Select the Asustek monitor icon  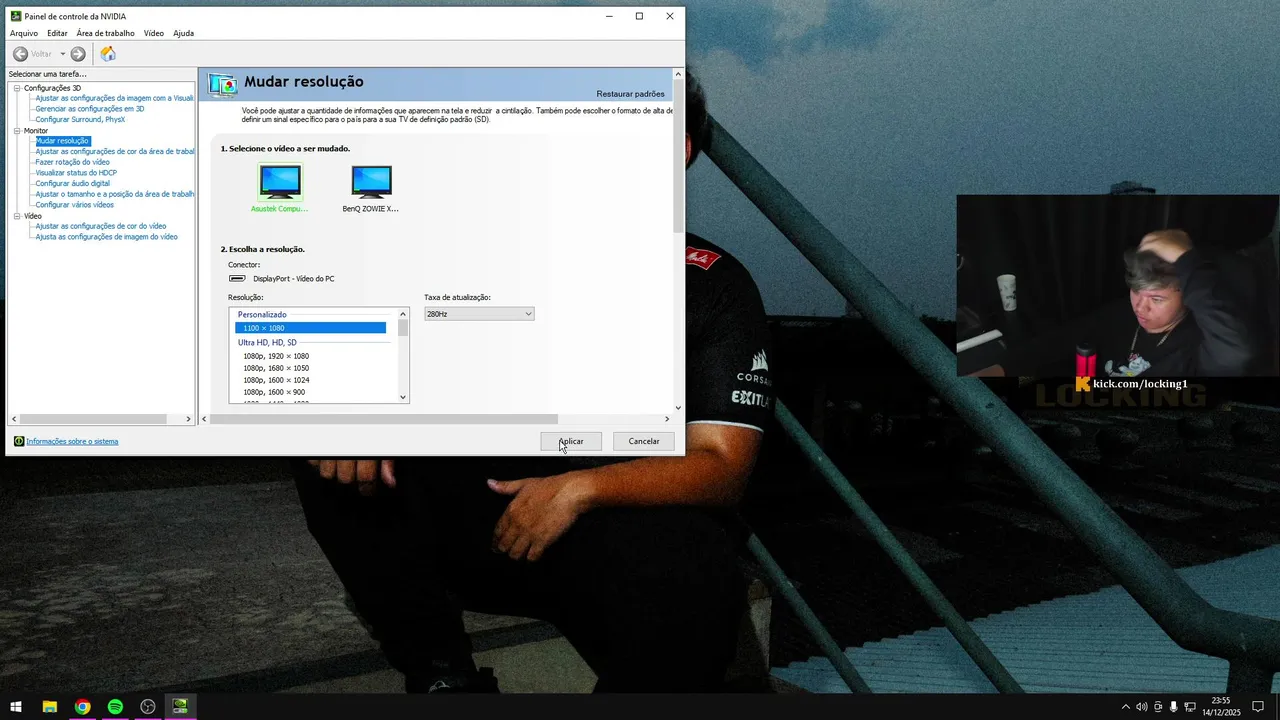(280, 181)
